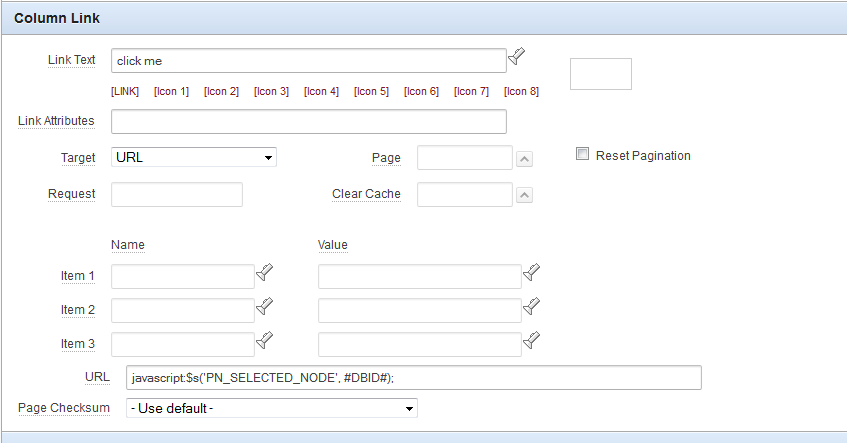Open help for the Page Checksum label
847x443 pixels.
click(64, 408)
